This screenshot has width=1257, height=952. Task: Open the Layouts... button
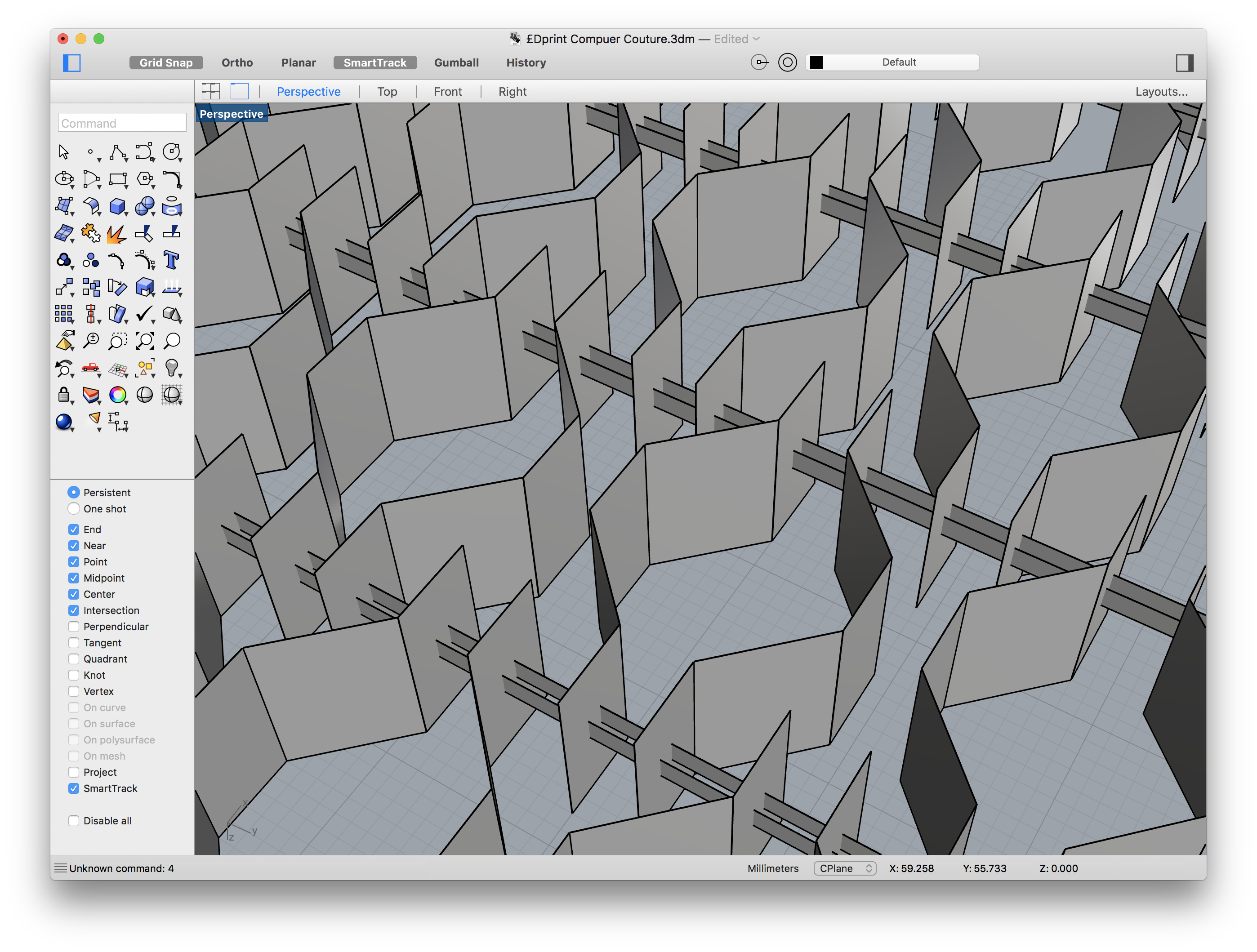click(1161, 91)
